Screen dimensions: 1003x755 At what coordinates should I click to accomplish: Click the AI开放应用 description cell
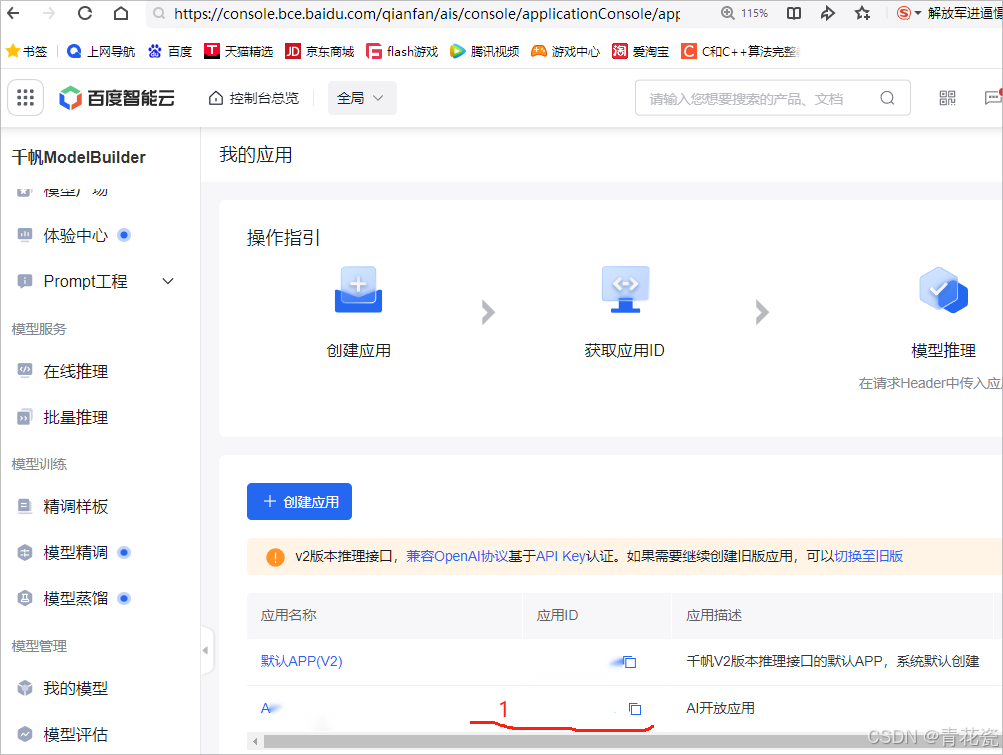pos(720,708)
